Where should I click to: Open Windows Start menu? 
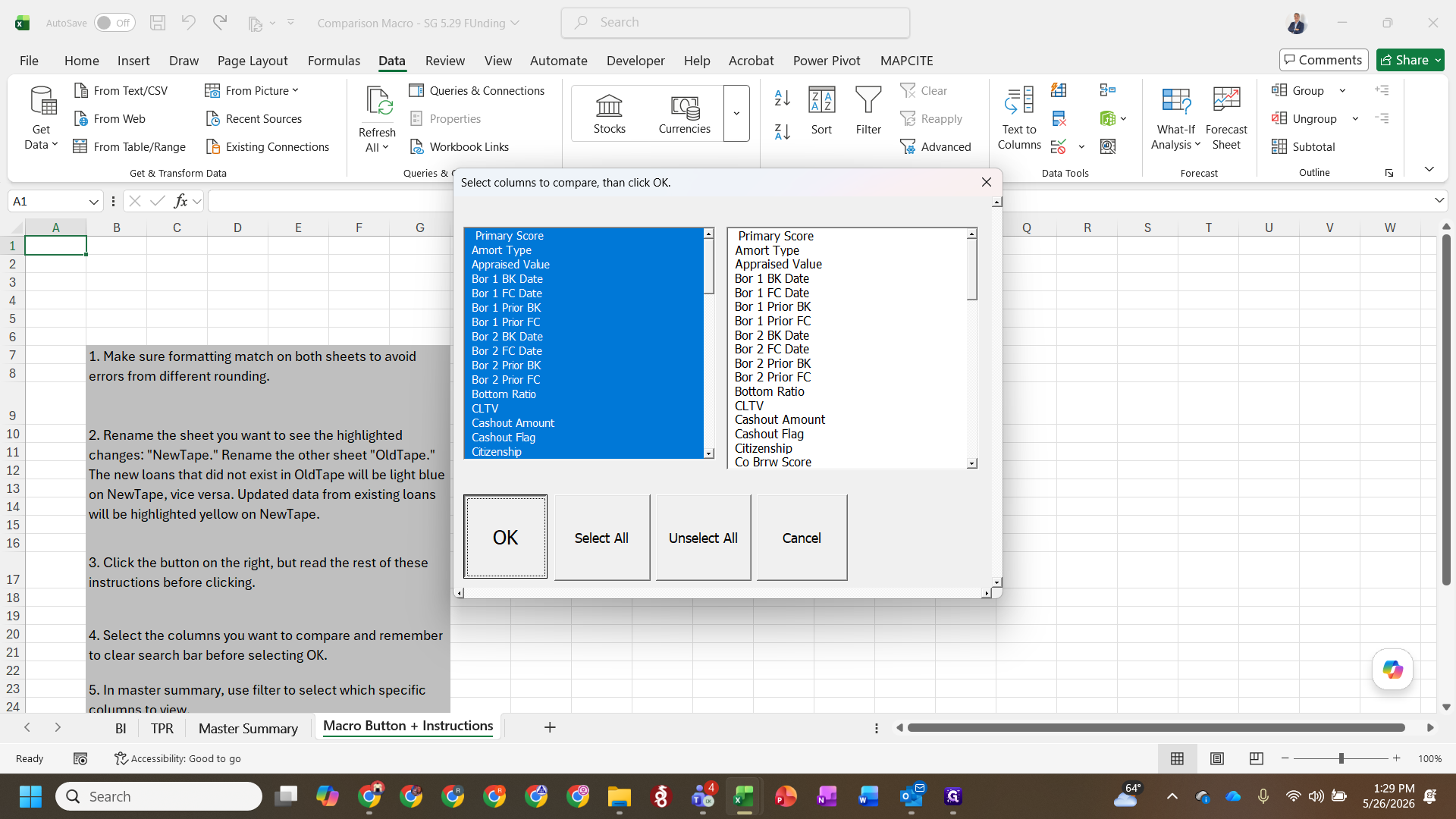(x=30, y=796)
